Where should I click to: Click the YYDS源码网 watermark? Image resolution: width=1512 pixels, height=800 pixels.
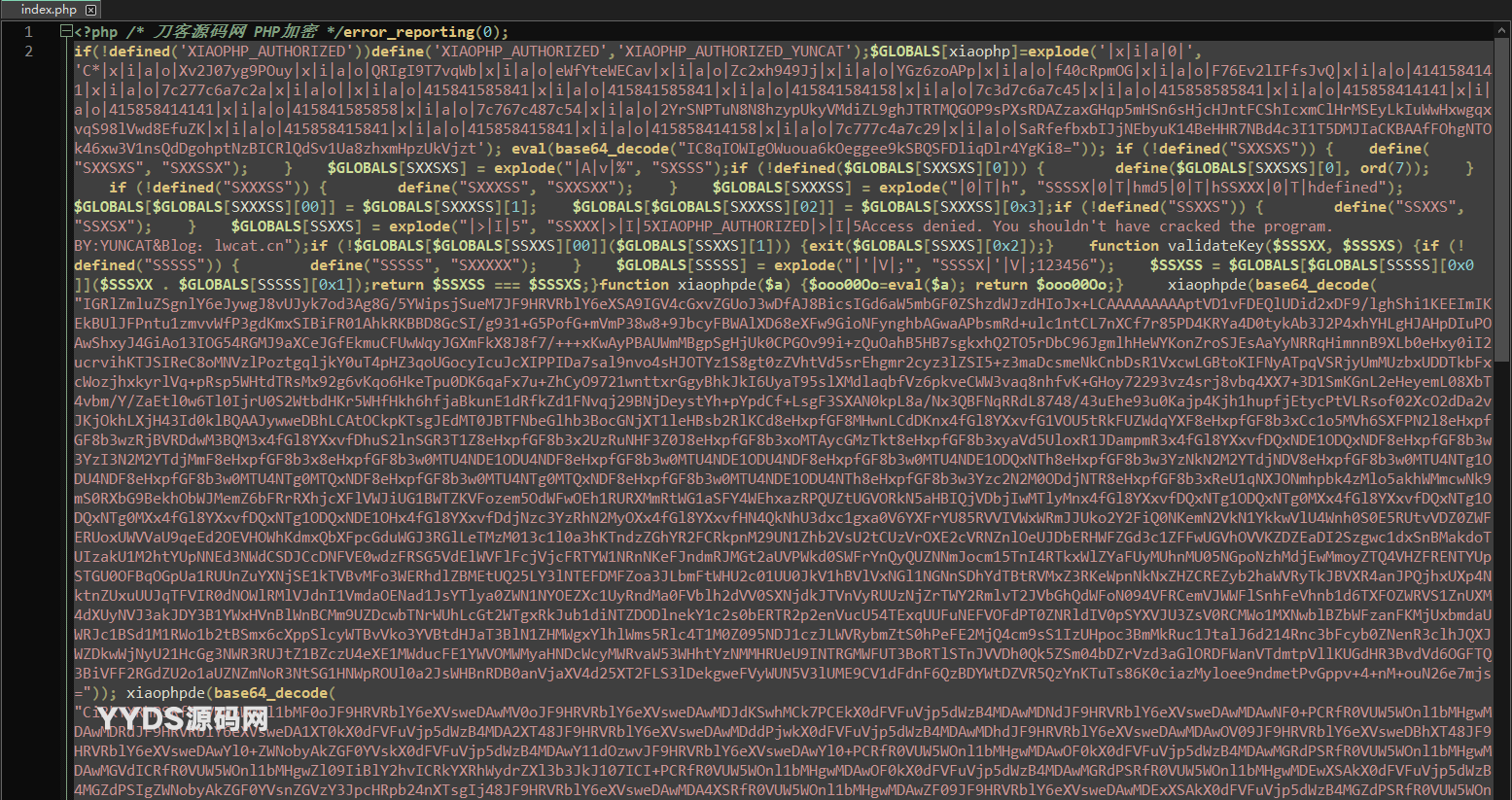click(x=183, y=718)
